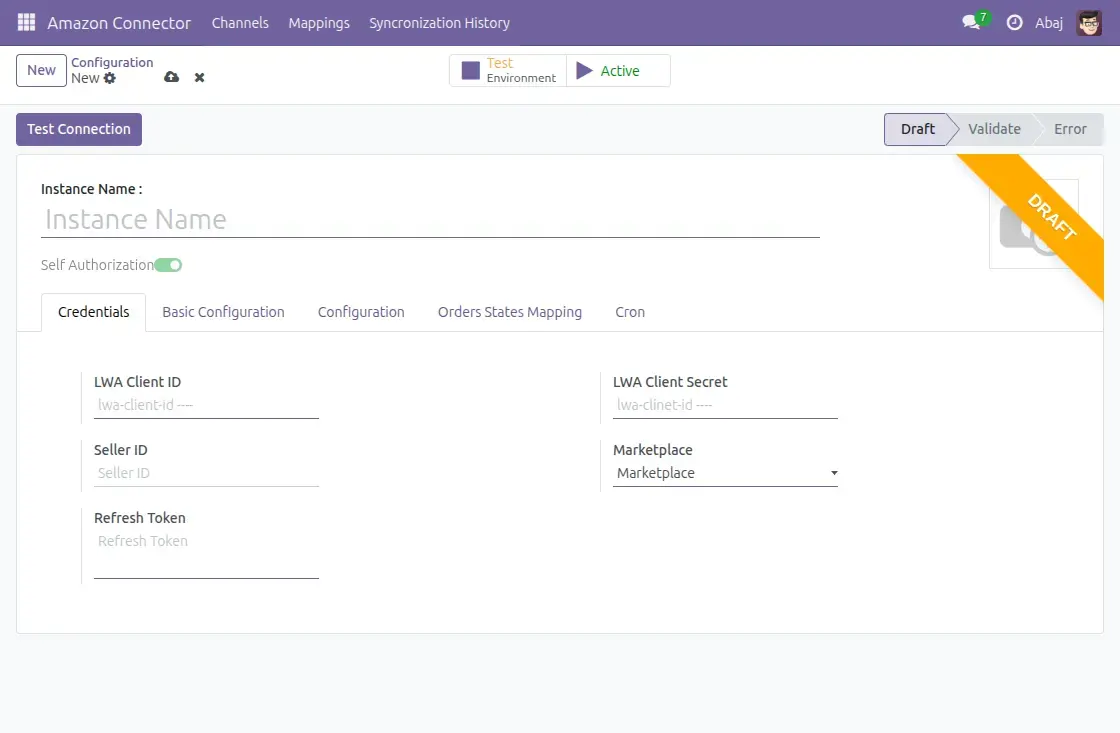Click the user avatar picture
Image resolution: width=1120 pixels, height=733 pixels.
pos(1089,22)
